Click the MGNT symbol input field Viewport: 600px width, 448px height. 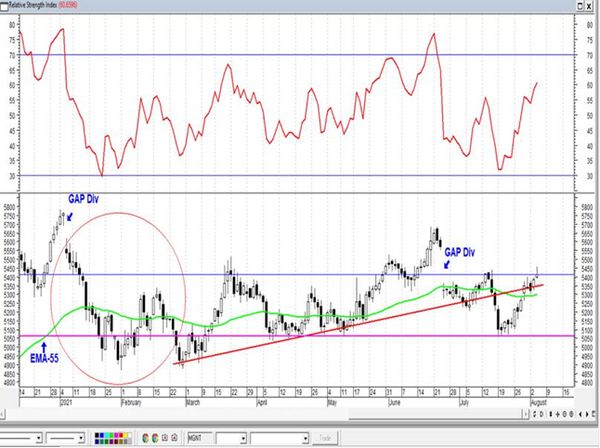tap(200, 438)
